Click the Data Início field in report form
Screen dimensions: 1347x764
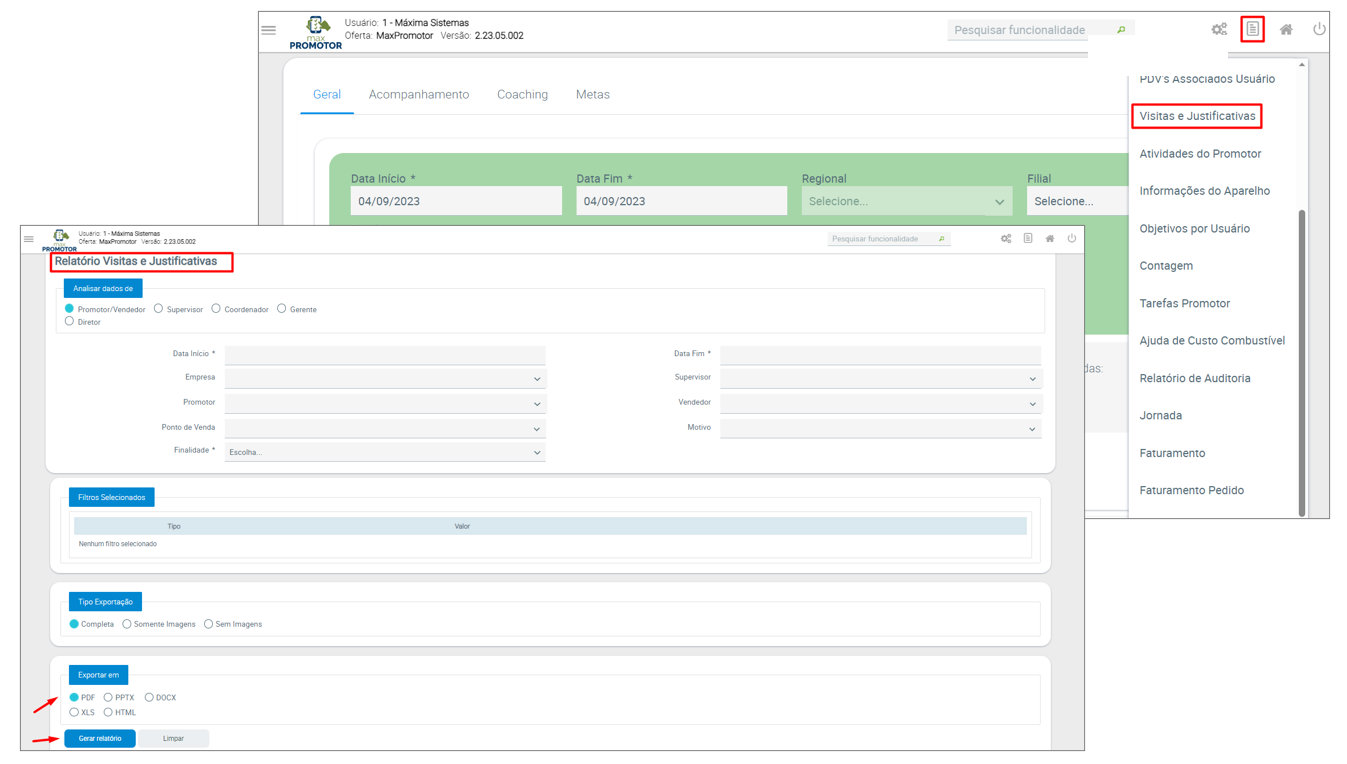(385, 354)
